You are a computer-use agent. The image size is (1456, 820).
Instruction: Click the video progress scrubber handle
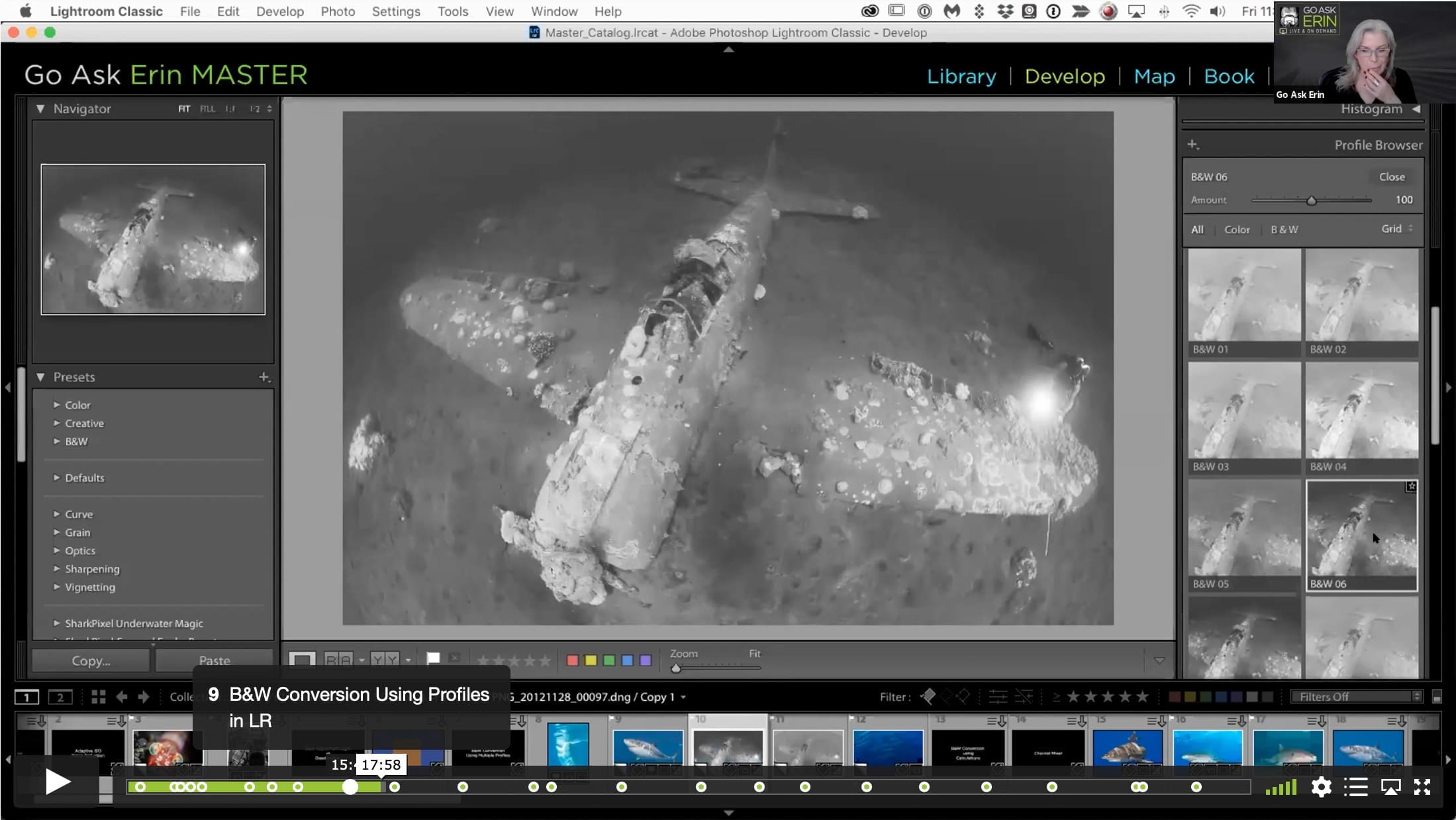tap(350, 787)
